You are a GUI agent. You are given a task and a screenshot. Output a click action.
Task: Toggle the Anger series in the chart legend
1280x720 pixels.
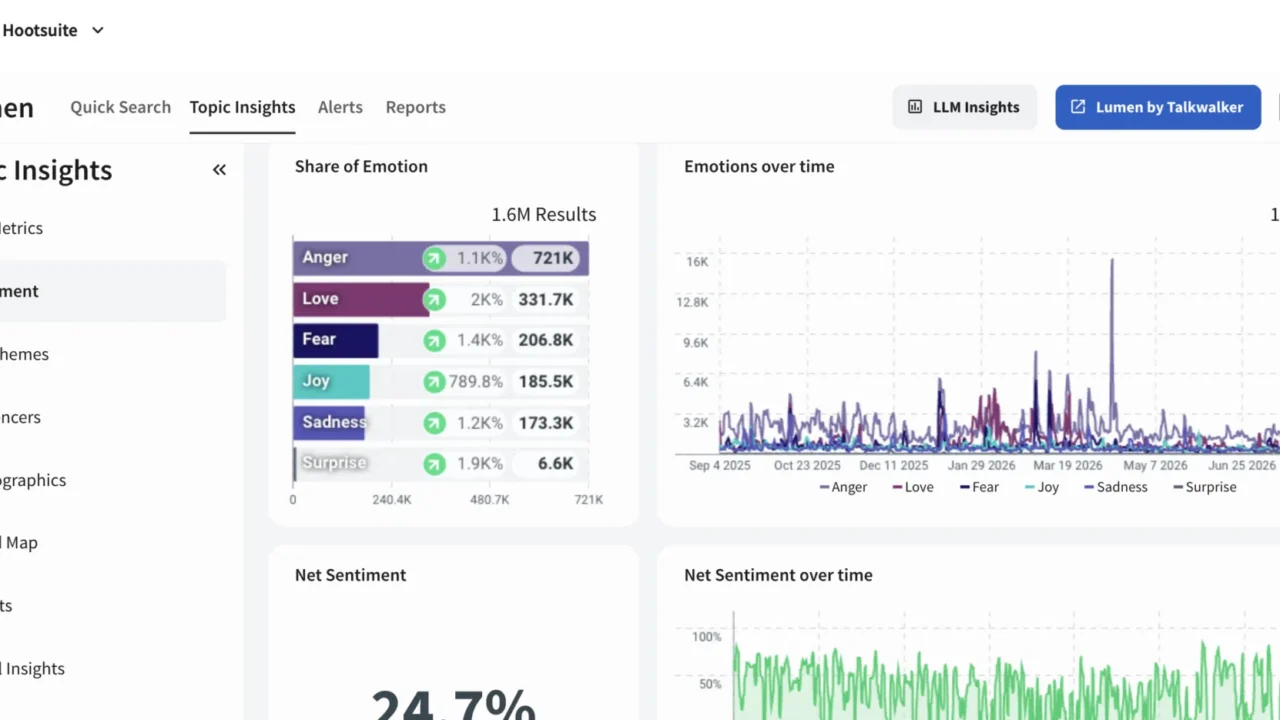click(843, 487)
